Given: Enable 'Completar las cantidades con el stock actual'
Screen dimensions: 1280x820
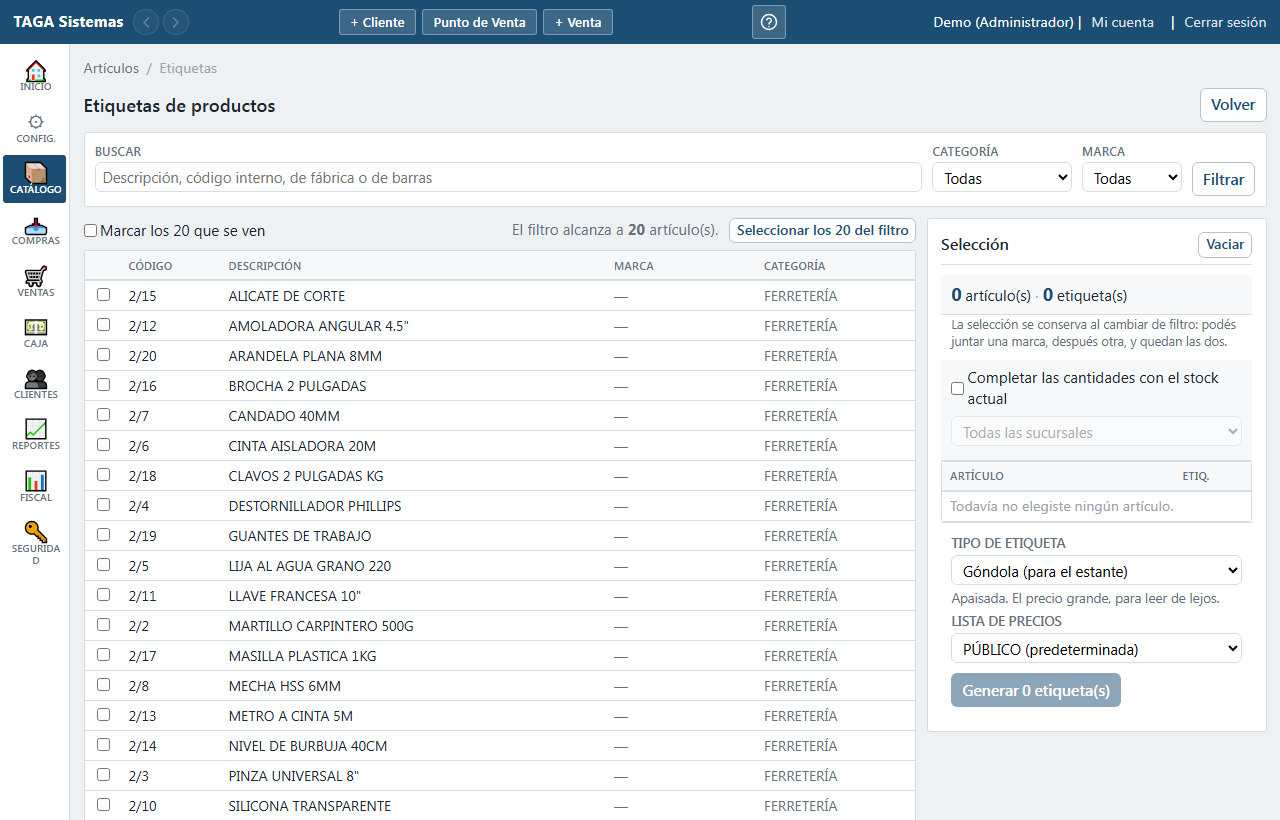Looking at the screenshot, I should tap(958, 388).
